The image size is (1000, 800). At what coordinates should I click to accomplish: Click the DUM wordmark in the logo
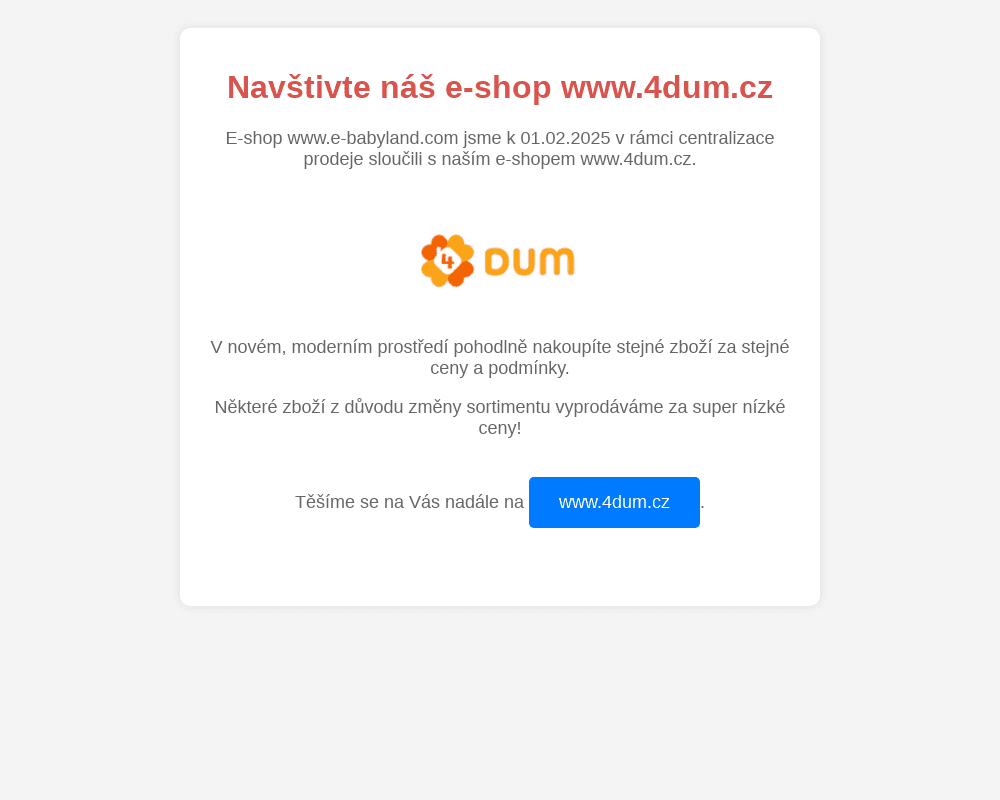pos(529,262)
